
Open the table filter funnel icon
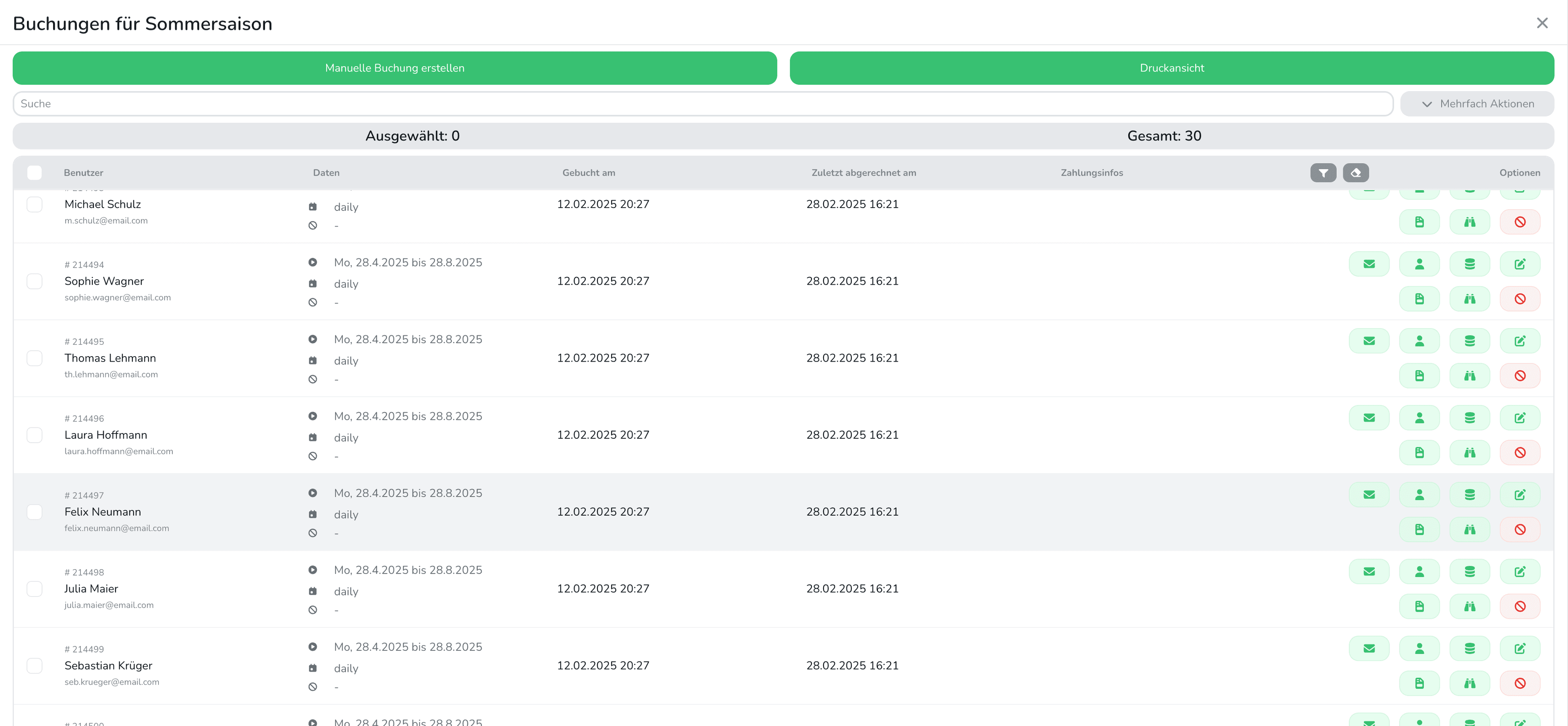click(x=1323, y=173)
